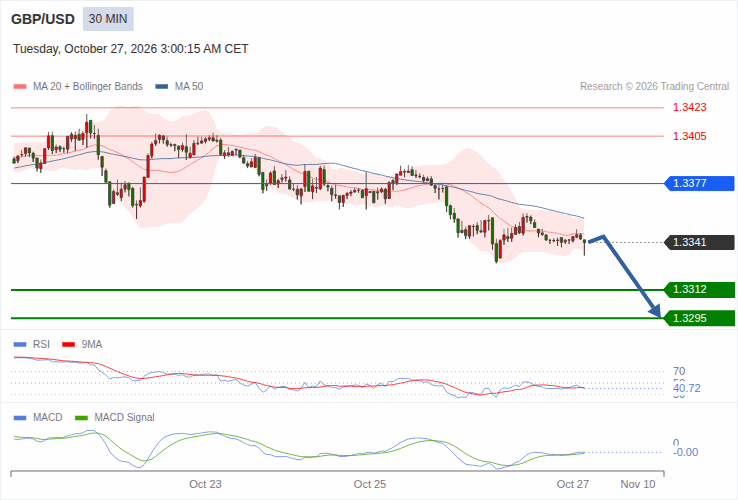Click the MA 20 + Bollinger Bands legend label

pos(88,87)
